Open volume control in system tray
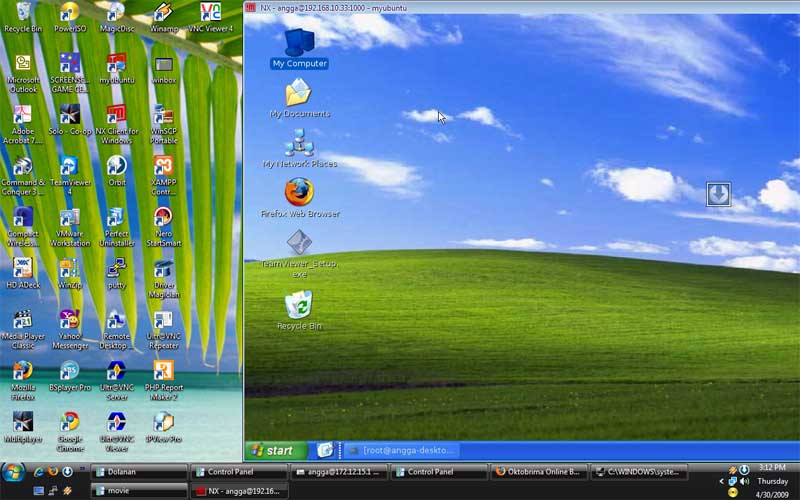Viewport: 800px width, 500px height. point(745,481)
